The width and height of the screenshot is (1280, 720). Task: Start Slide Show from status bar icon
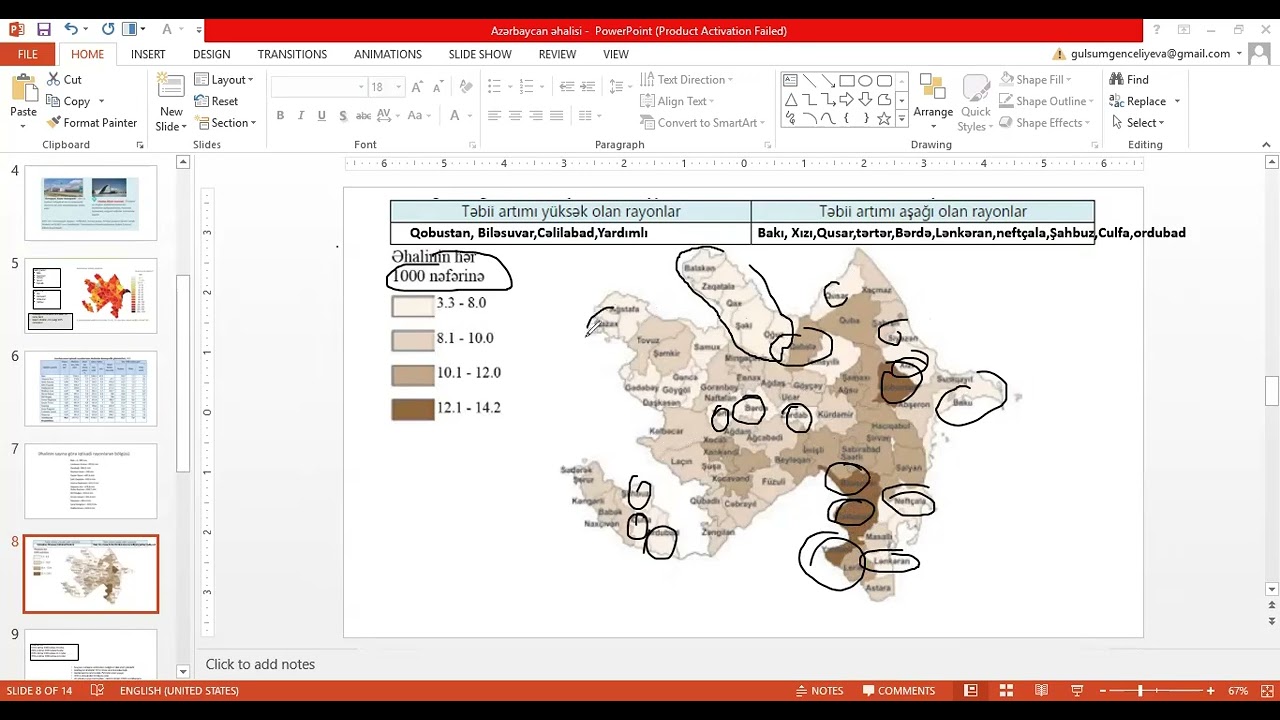tap(1077, 690)
